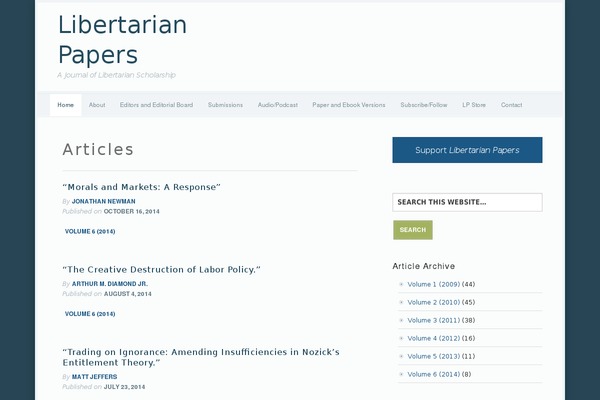Image resolution: width=600 pixels, height=400 pixels.
Task: Open author Jonathan Newman's page
Action: pyautogui.click(x=104, y=201)
